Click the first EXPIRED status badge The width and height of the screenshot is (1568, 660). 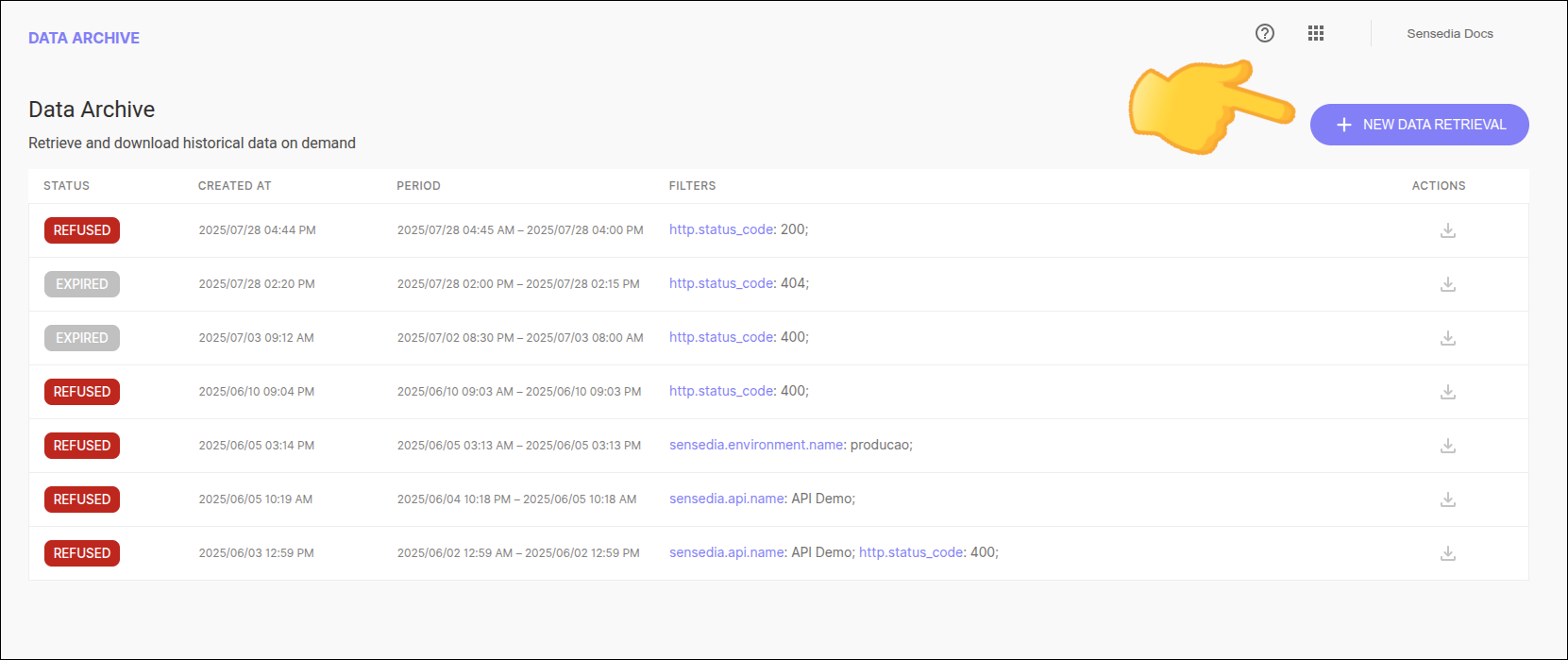(82, 284)
